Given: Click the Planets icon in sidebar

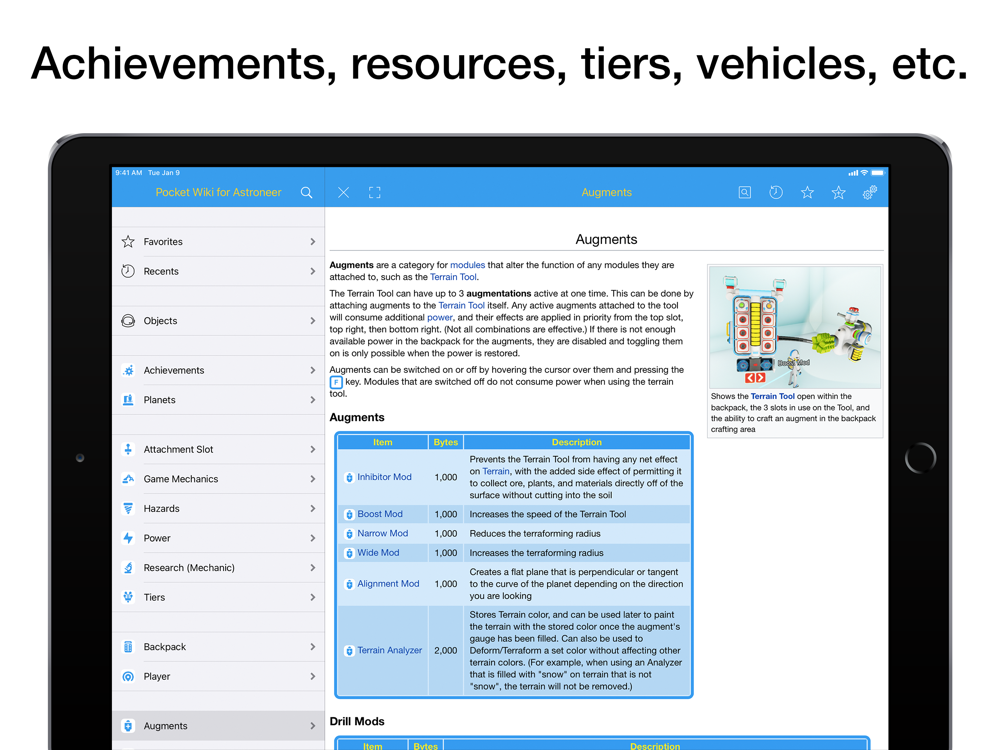Looking at the screenshot, I should pyautogui.click(x=128, y=400).
